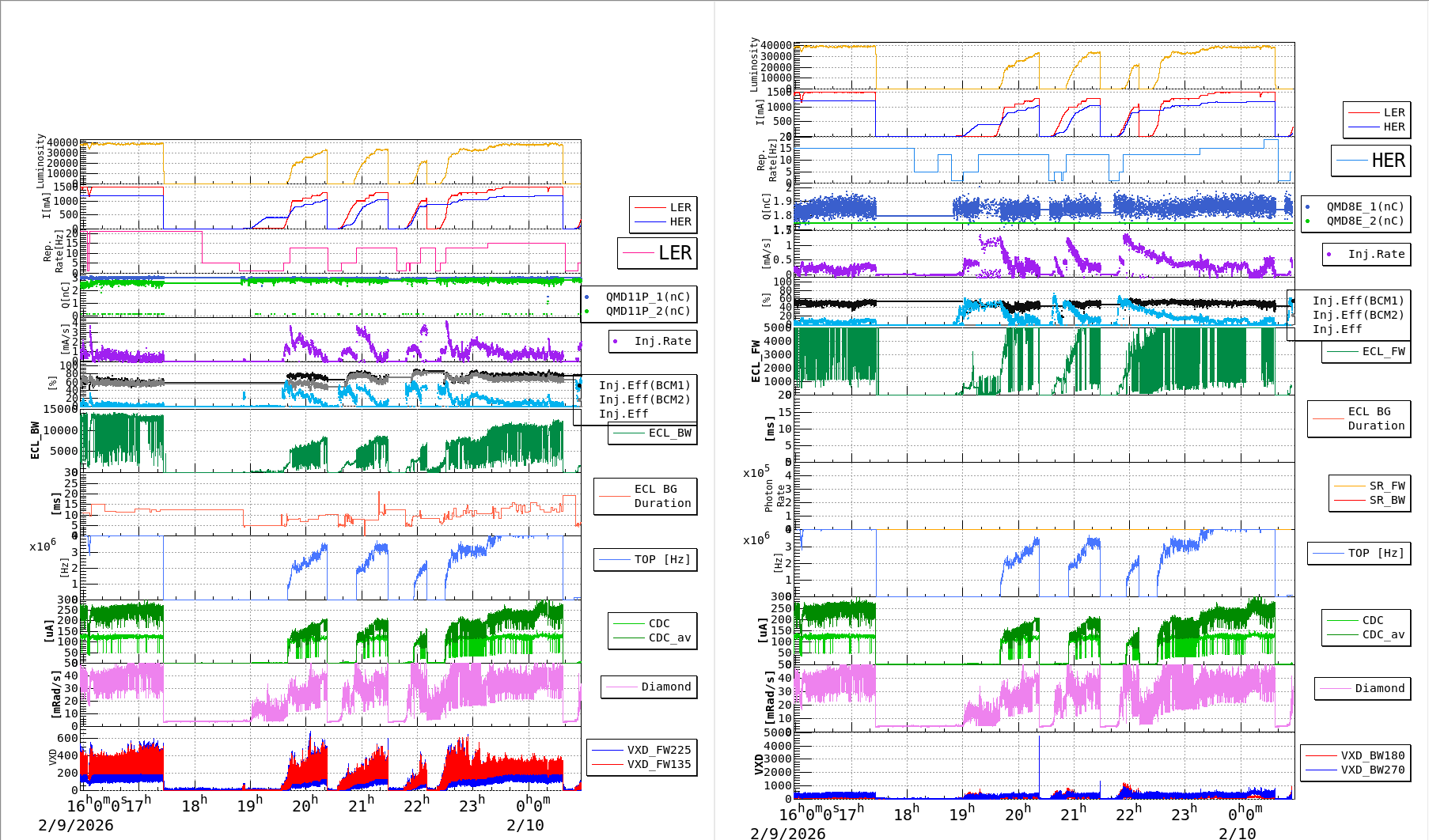Click the CDC_av legend in left panel

click(669, 638)
